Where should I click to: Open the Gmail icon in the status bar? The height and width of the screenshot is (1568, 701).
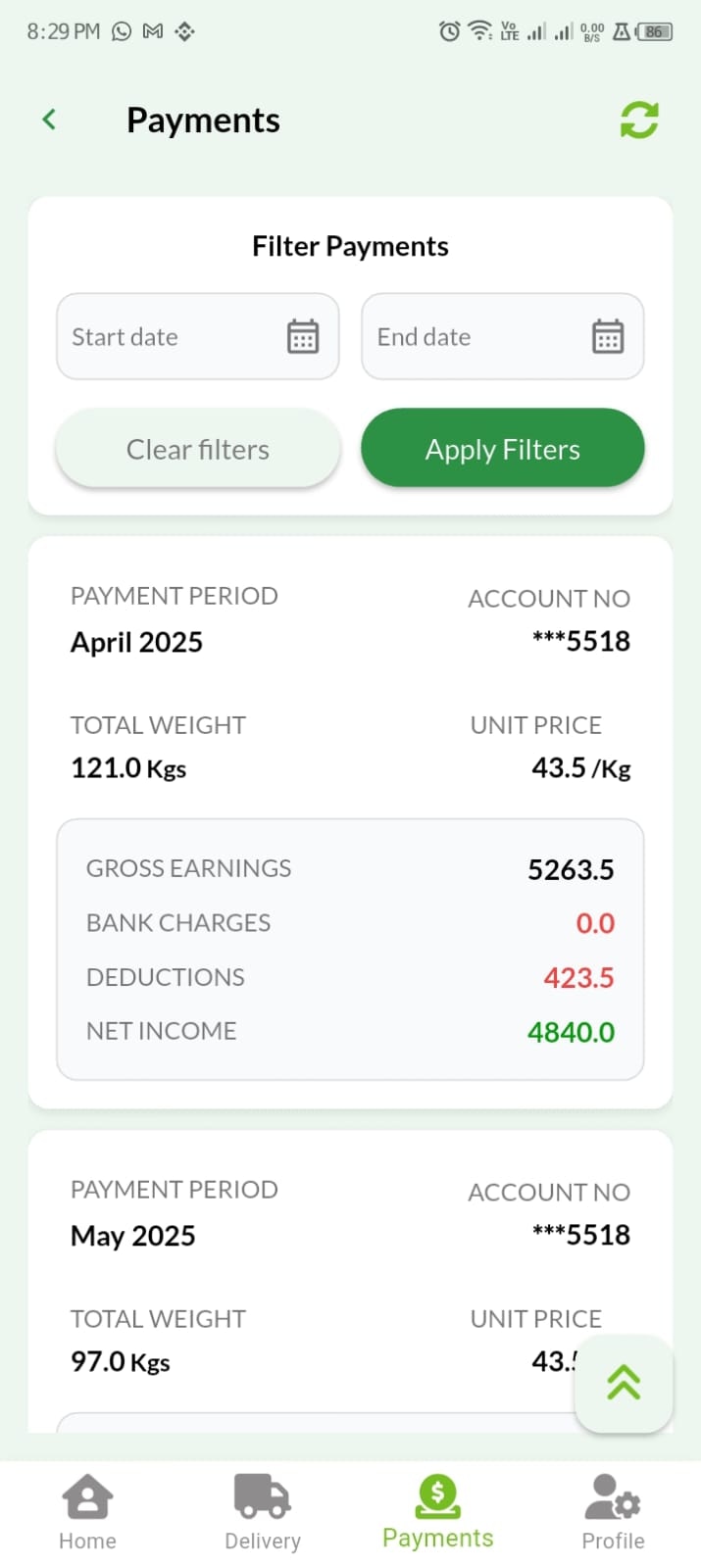(152, 30)
